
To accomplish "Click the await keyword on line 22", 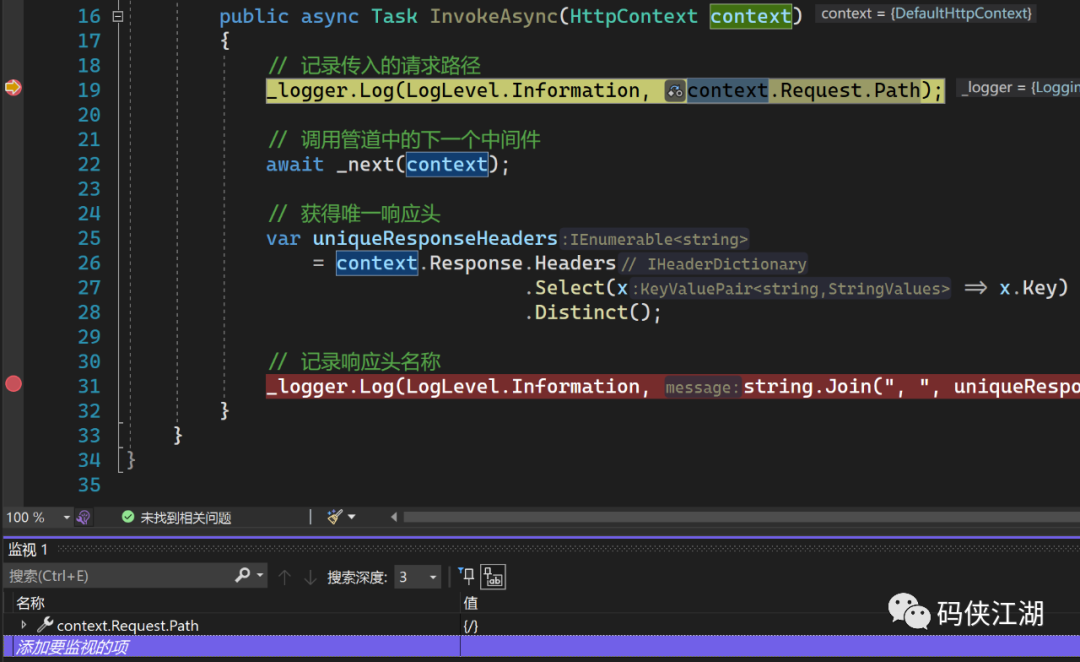I will tap(295, 165).
